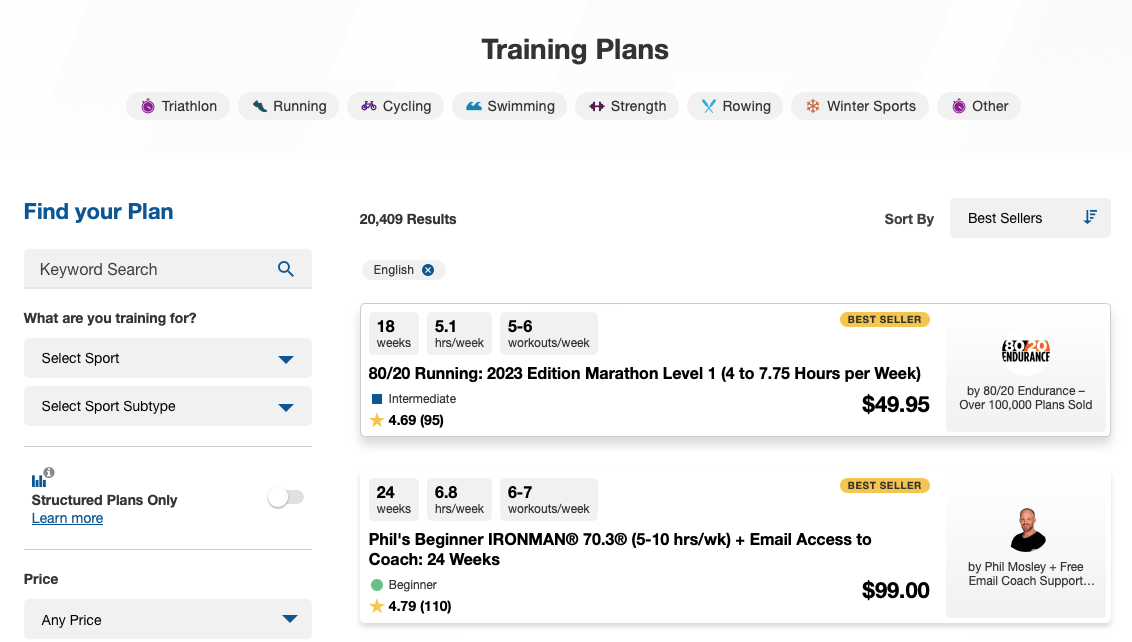Select the Triathlon category pill
The width and height of the screenshot is (1132, 642).
pyautogui.click(x=179, y=106)
